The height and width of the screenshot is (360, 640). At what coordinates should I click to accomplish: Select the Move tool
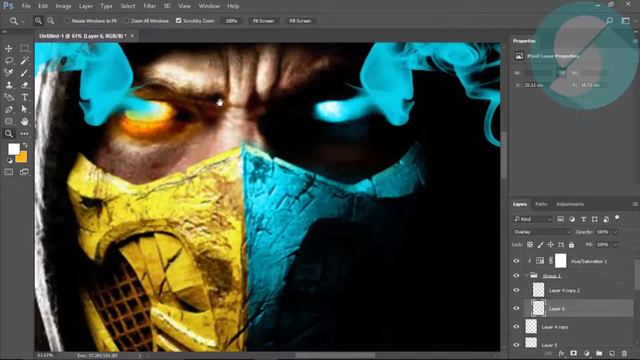click(x=9, y=48)
